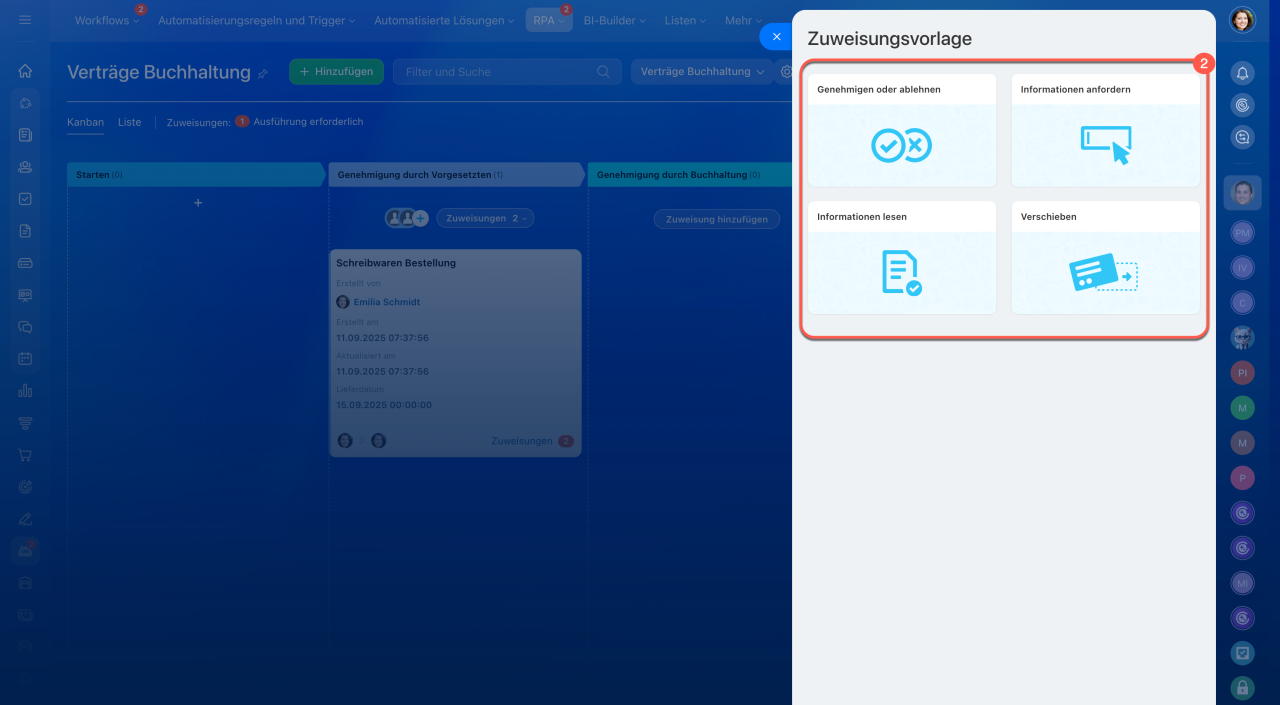1280x705 pixels.
Task: Click the plus icon in Starten column
Action: [198, 203]
